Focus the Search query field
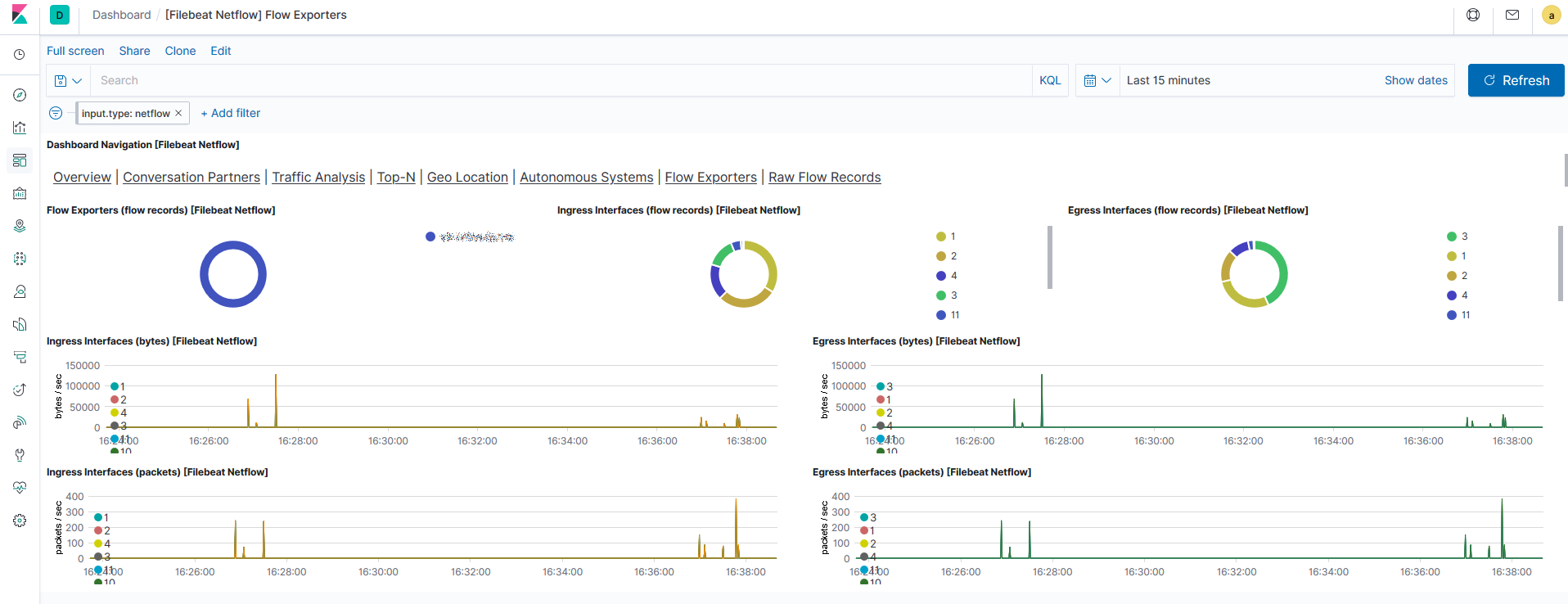Screen dimensions: 1568x604 coord(561,80)
